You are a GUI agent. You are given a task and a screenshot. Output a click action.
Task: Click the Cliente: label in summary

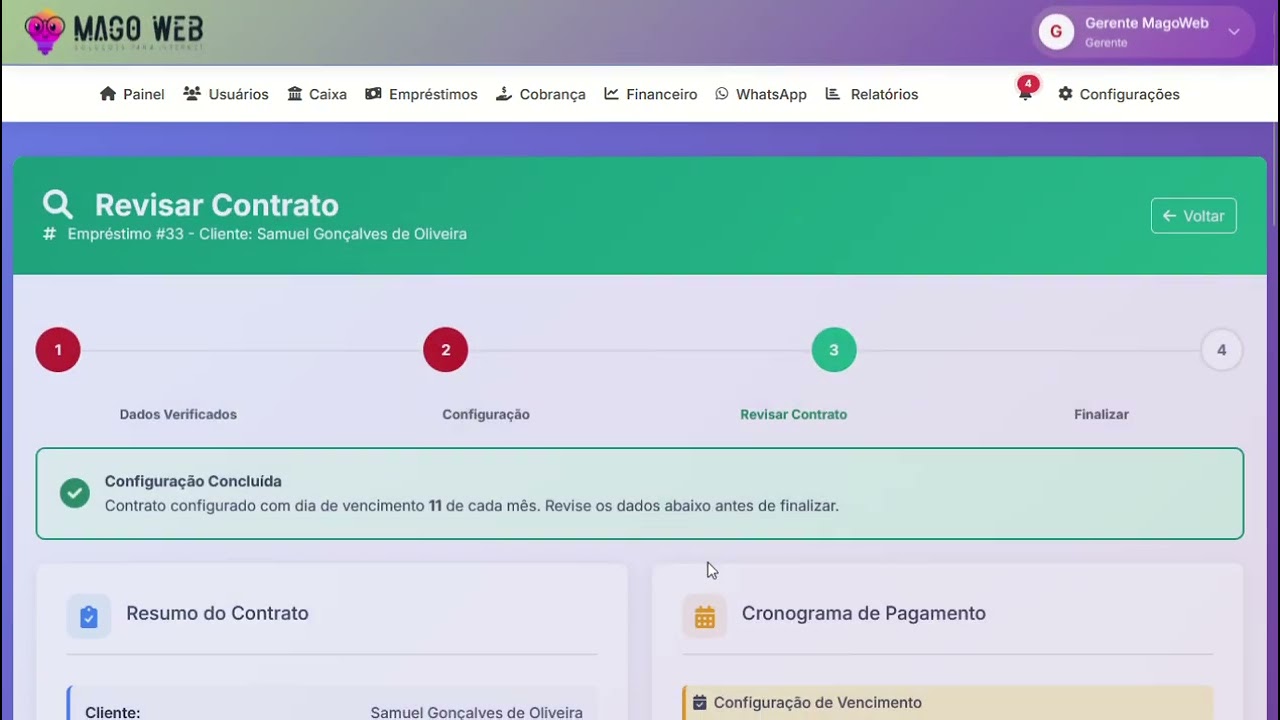tap(113, 713)
